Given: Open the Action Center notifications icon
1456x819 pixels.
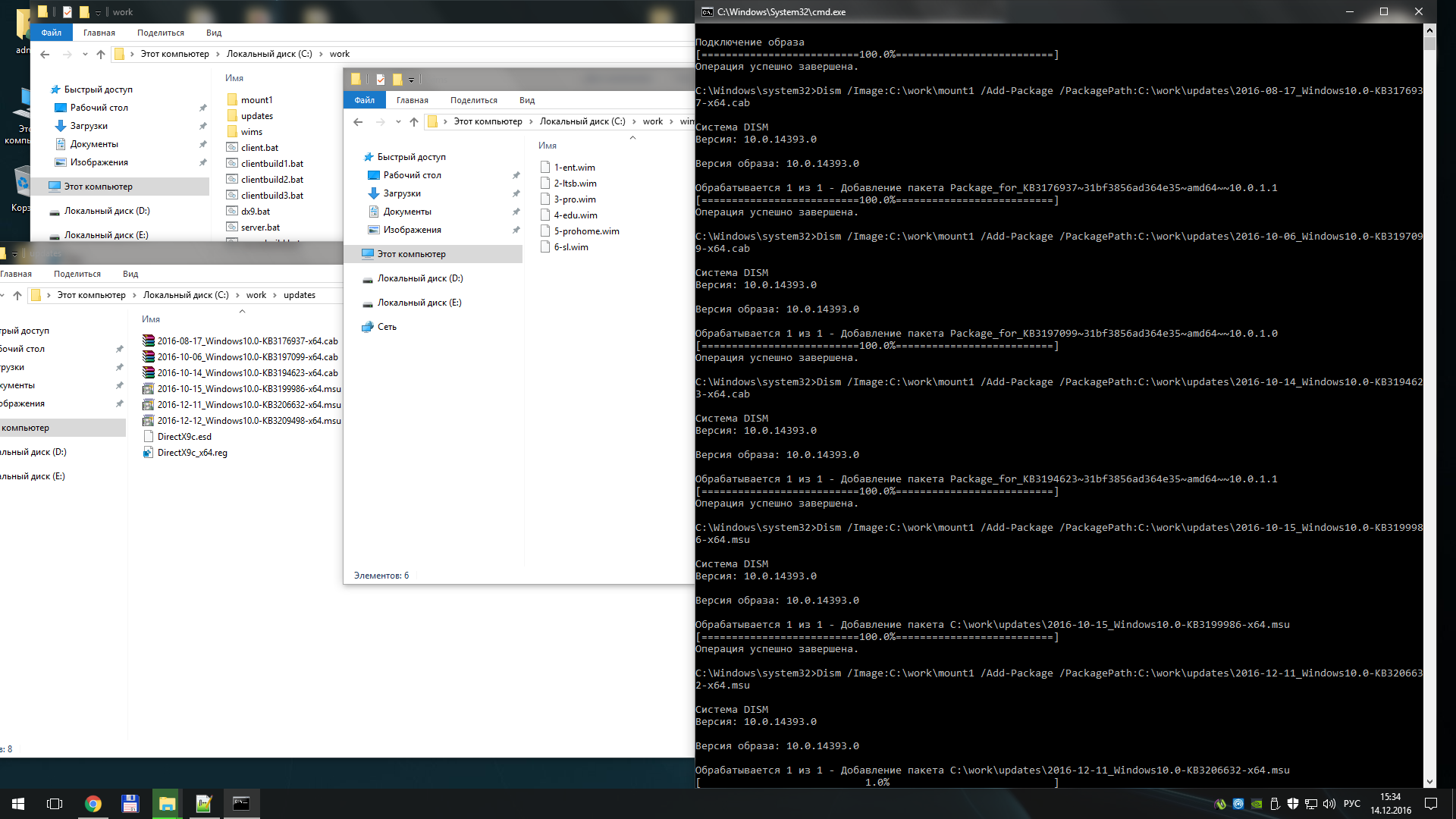Looking at the screenshot, I should 1431,804.
